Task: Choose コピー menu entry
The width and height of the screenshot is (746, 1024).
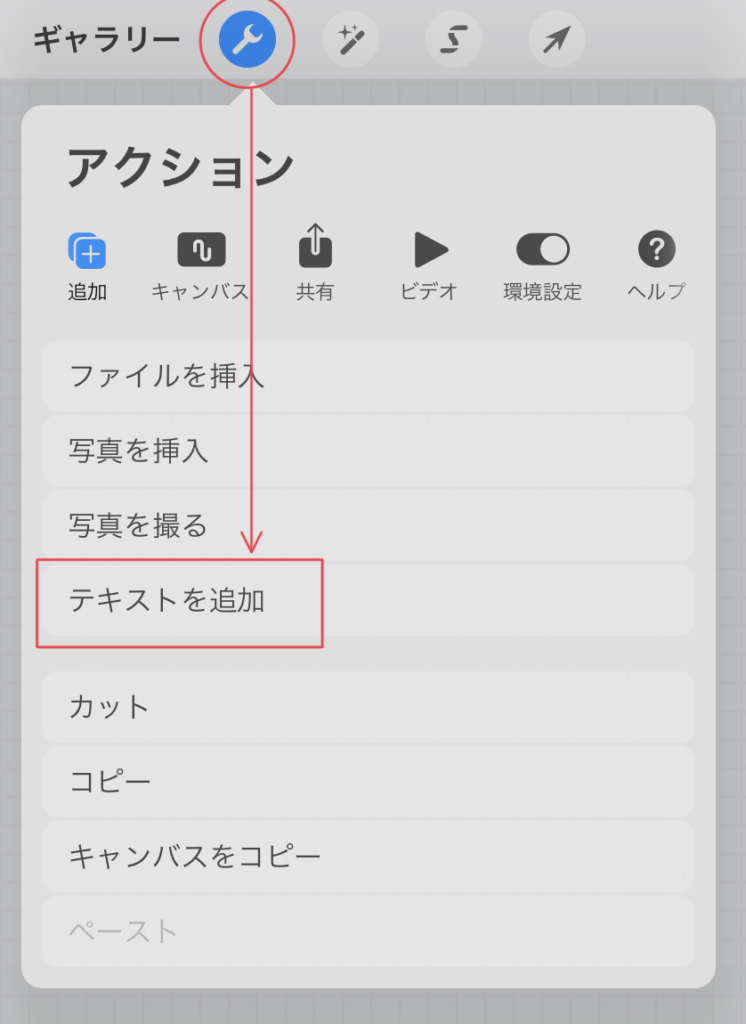Action: (368, 782)
